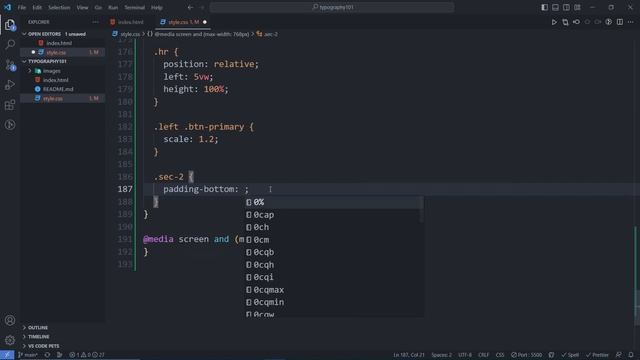Select 0cqmin autocomplete suggestion

pyautogui.click(x=334, y=302)
